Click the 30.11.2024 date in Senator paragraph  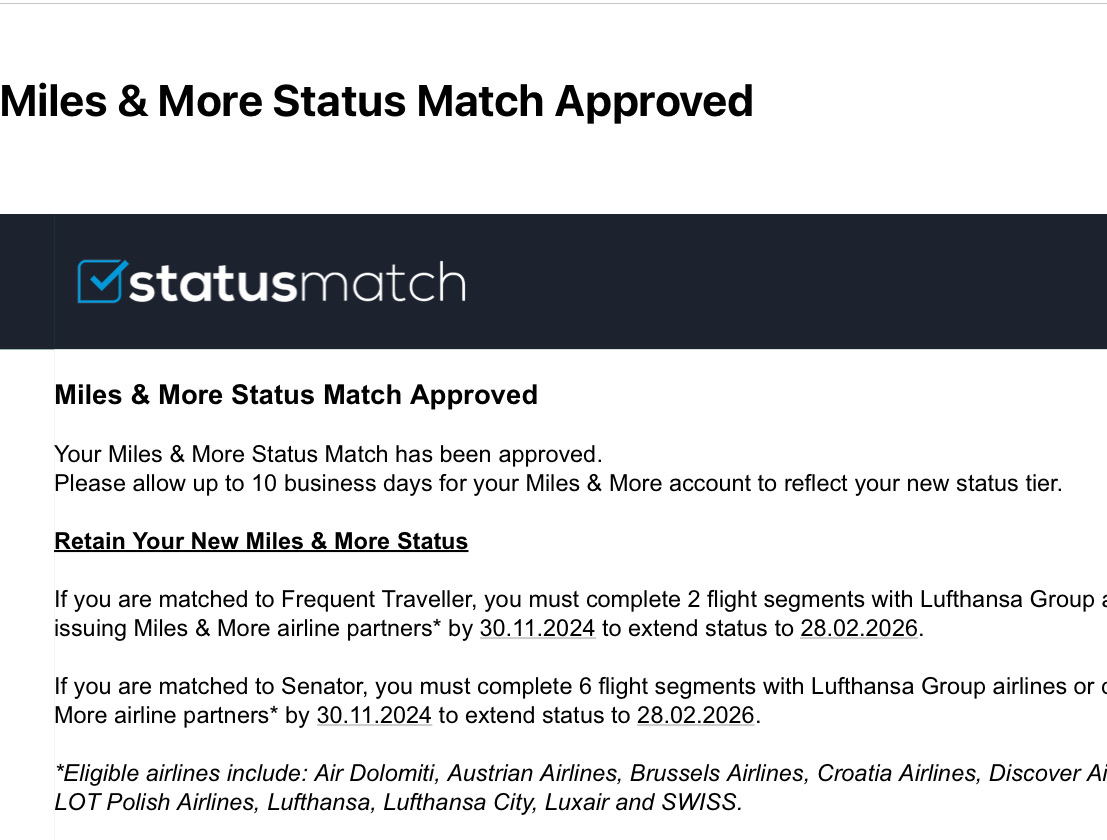(x=374, y=715)
